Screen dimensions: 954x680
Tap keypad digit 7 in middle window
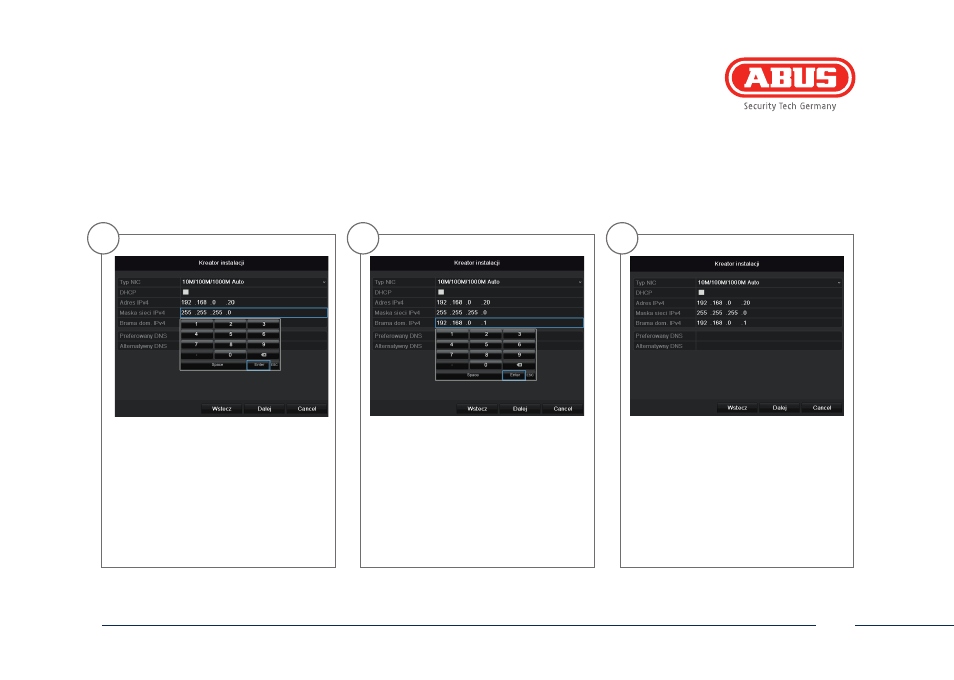(452, 355)
